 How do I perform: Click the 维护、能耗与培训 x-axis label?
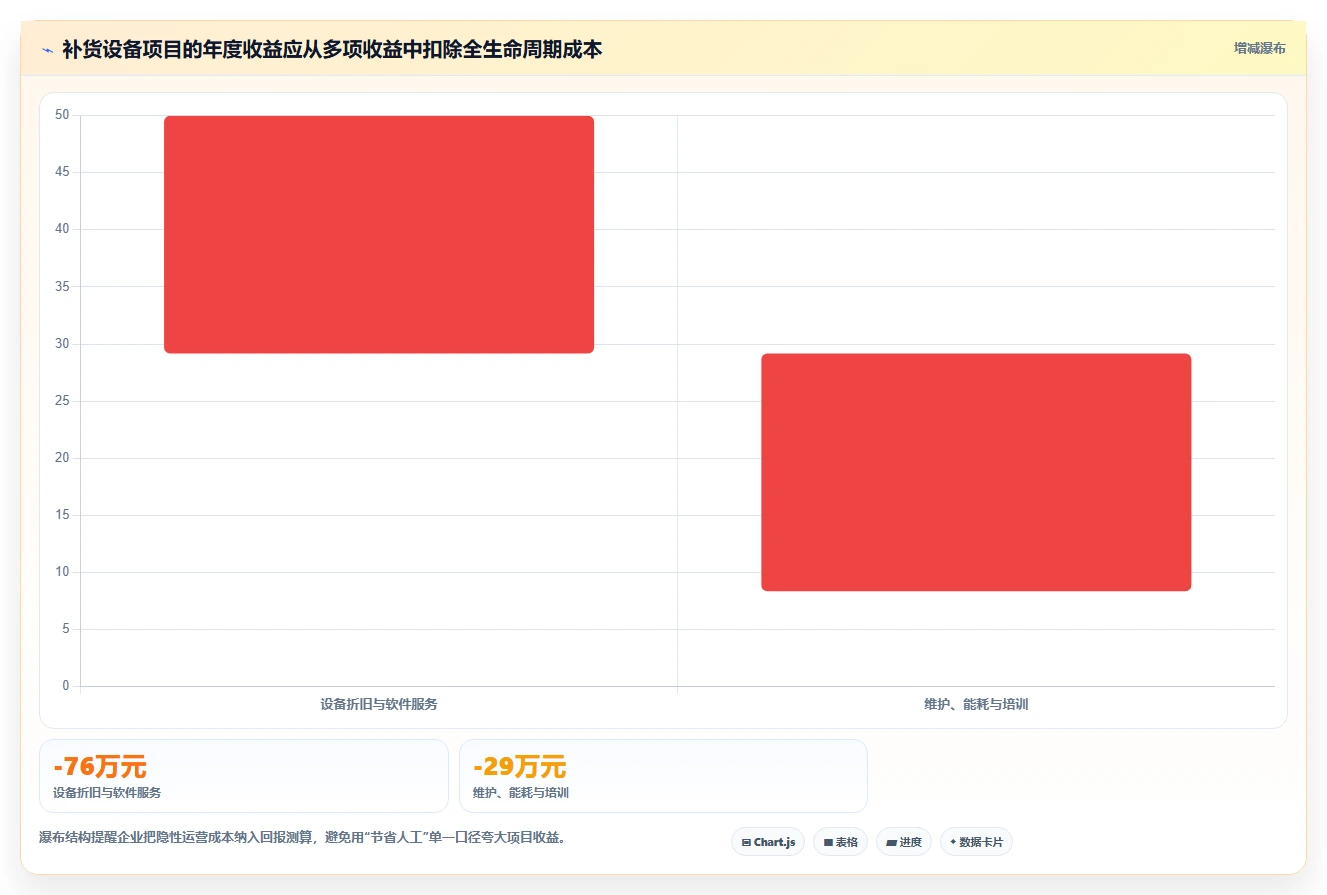[976, 704]
